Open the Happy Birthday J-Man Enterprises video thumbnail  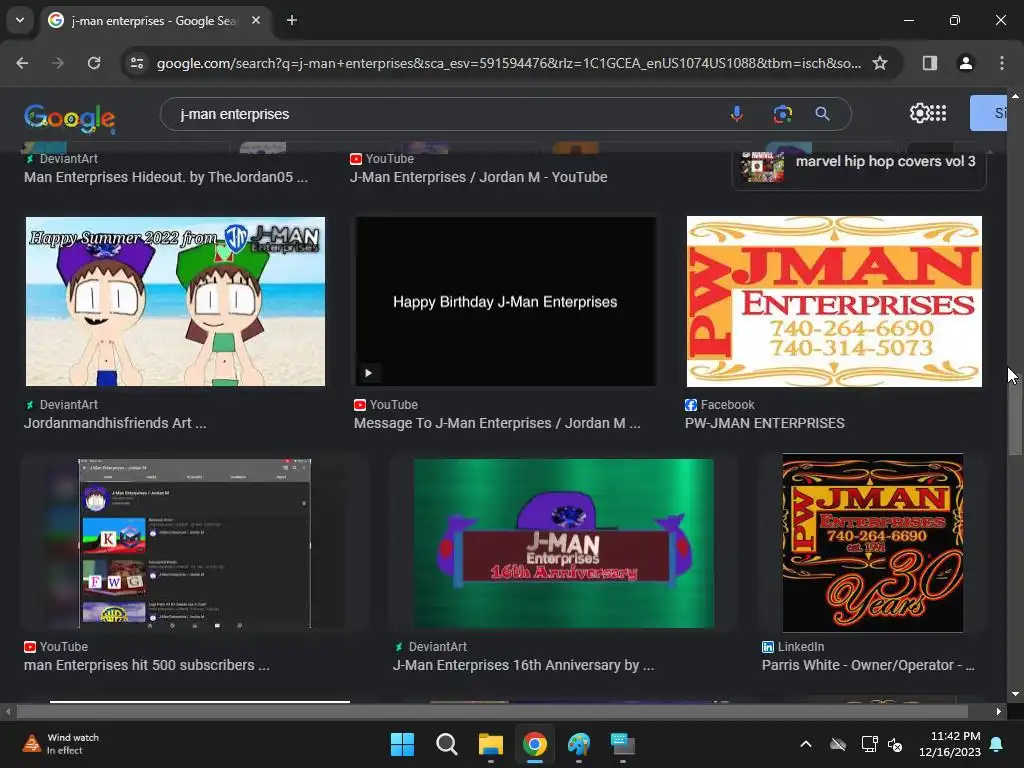pyautogui.click(x=505, y=301)
